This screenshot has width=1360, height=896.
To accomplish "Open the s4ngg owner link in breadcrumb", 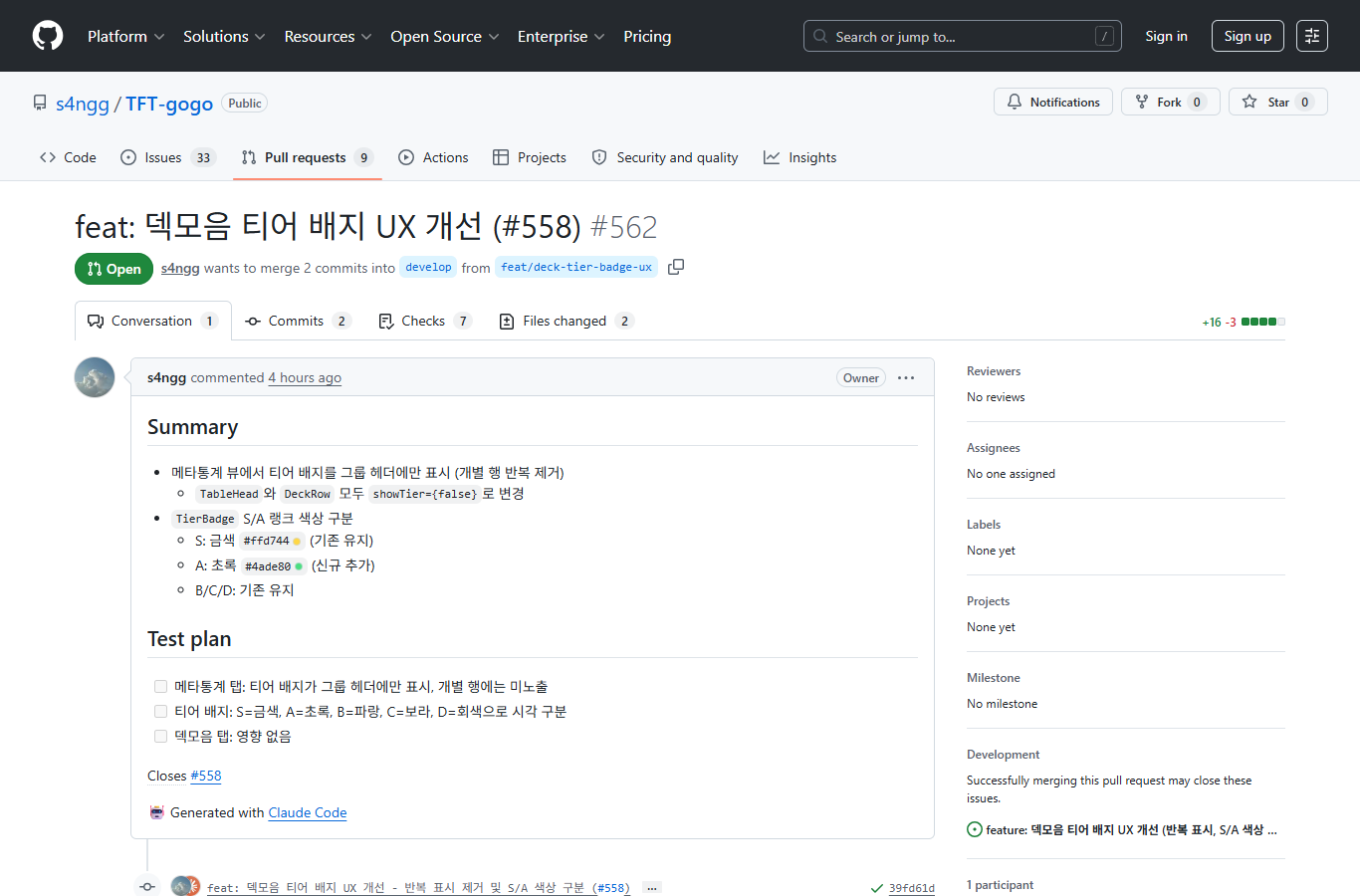I will click(83, 104).
